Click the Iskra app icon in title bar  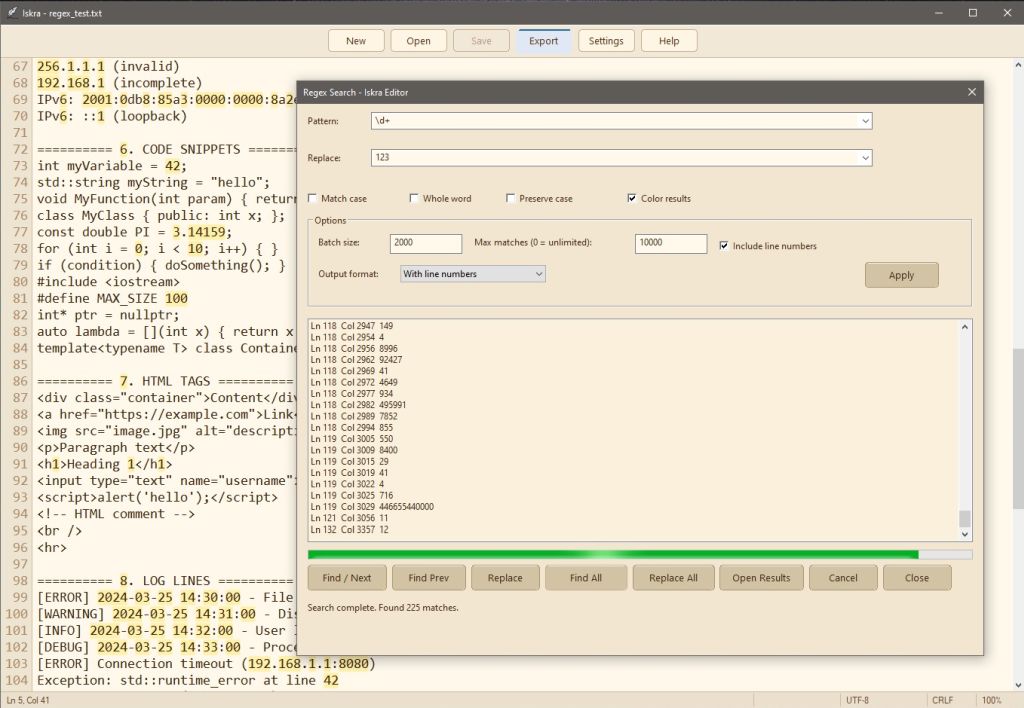[12, 13]
